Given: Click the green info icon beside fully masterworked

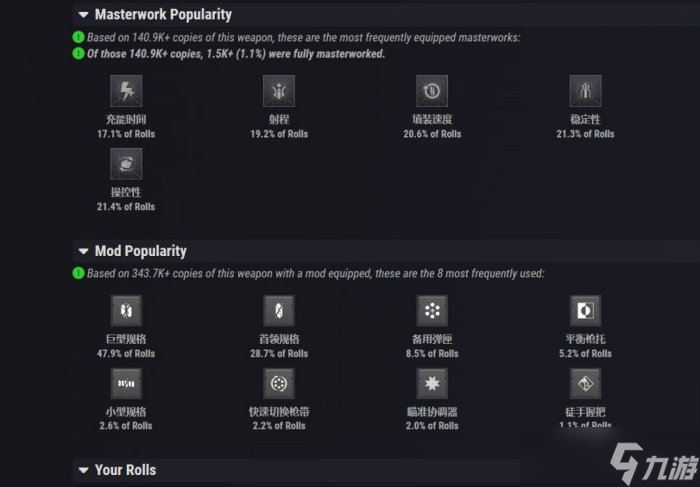Looking at the screenshot, I should point(78,54).
